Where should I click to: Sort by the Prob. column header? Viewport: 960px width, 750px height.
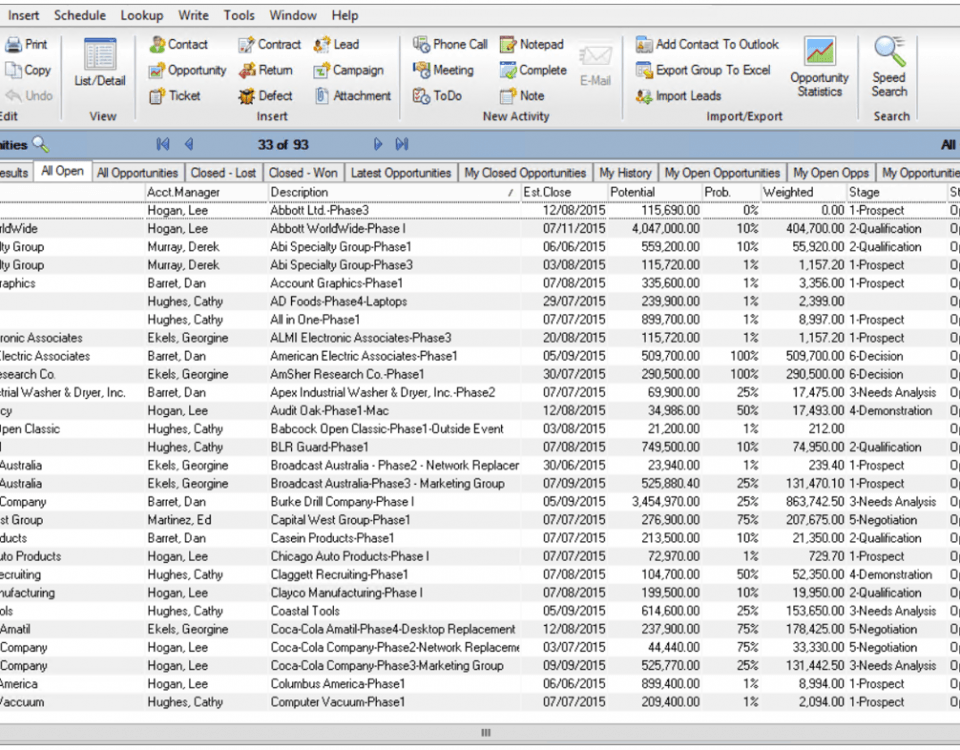(x=731, y=192)
